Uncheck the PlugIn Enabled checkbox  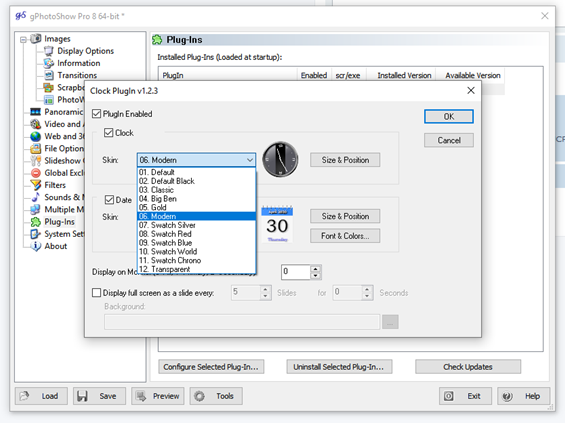click(96, 114)
